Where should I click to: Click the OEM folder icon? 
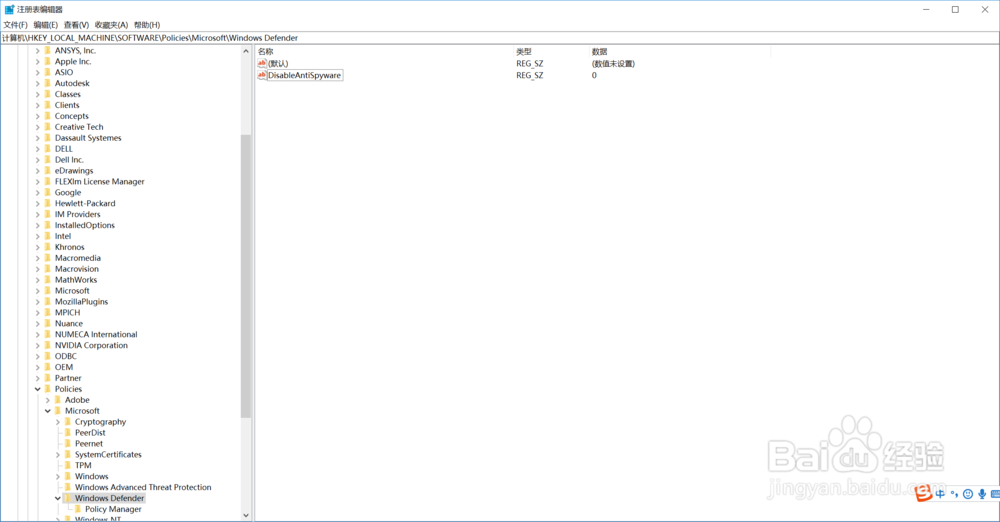coord(48,367)
